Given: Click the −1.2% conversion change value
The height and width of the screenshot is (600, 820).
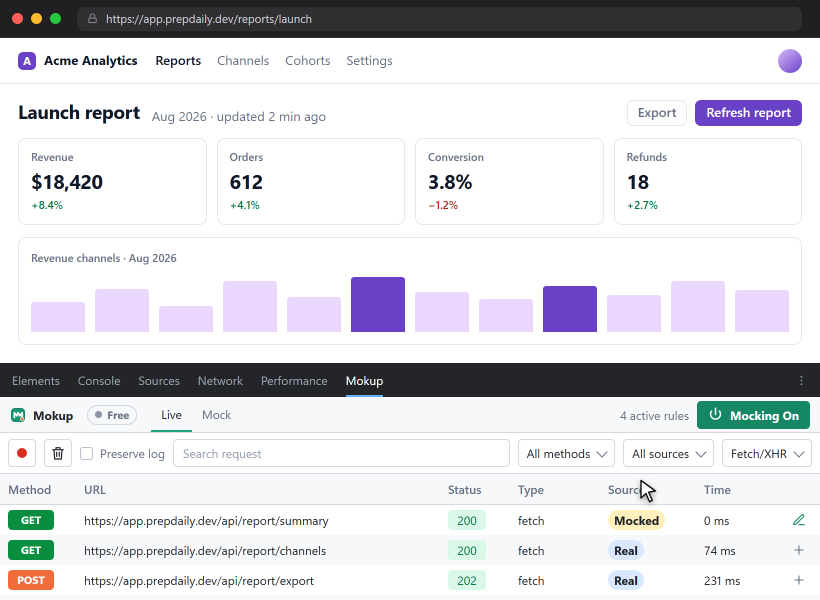Looking at the screenshot, I should (443, 205).
